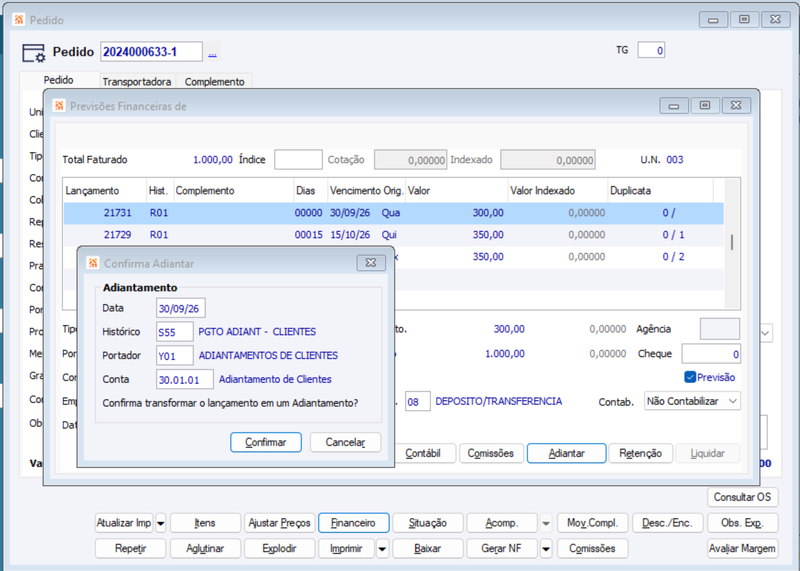Click the app icon in Previsões Financeiras title bar
The width and height of the screenshot is (800, 571).
[x=59, y=106]
